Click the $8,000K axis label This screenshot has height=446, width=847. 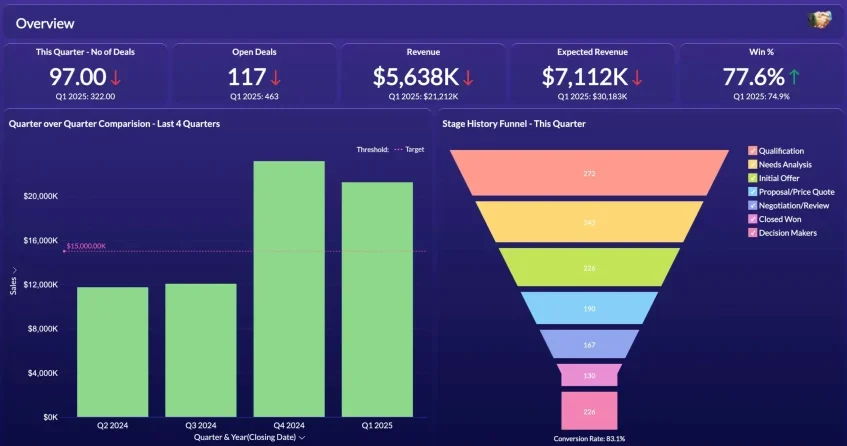click(43, 328)
